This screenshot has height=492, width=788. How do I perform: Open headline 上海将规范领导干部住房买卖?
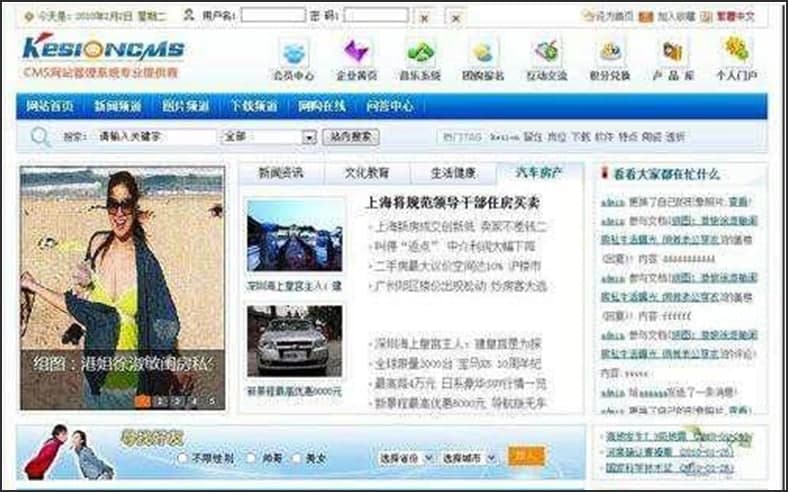(453, 203)
